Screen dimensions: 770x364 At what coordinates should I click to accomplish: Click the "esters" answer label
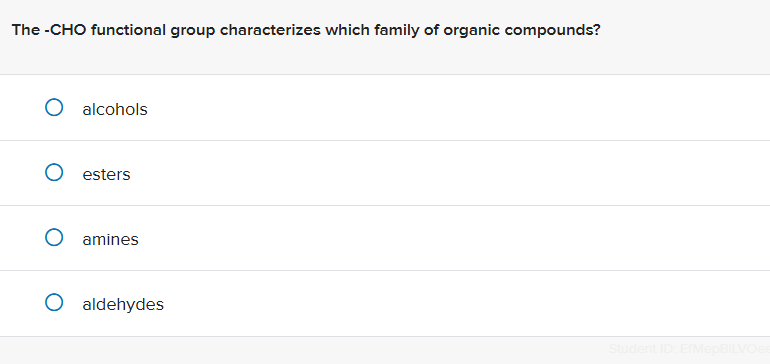107,174
